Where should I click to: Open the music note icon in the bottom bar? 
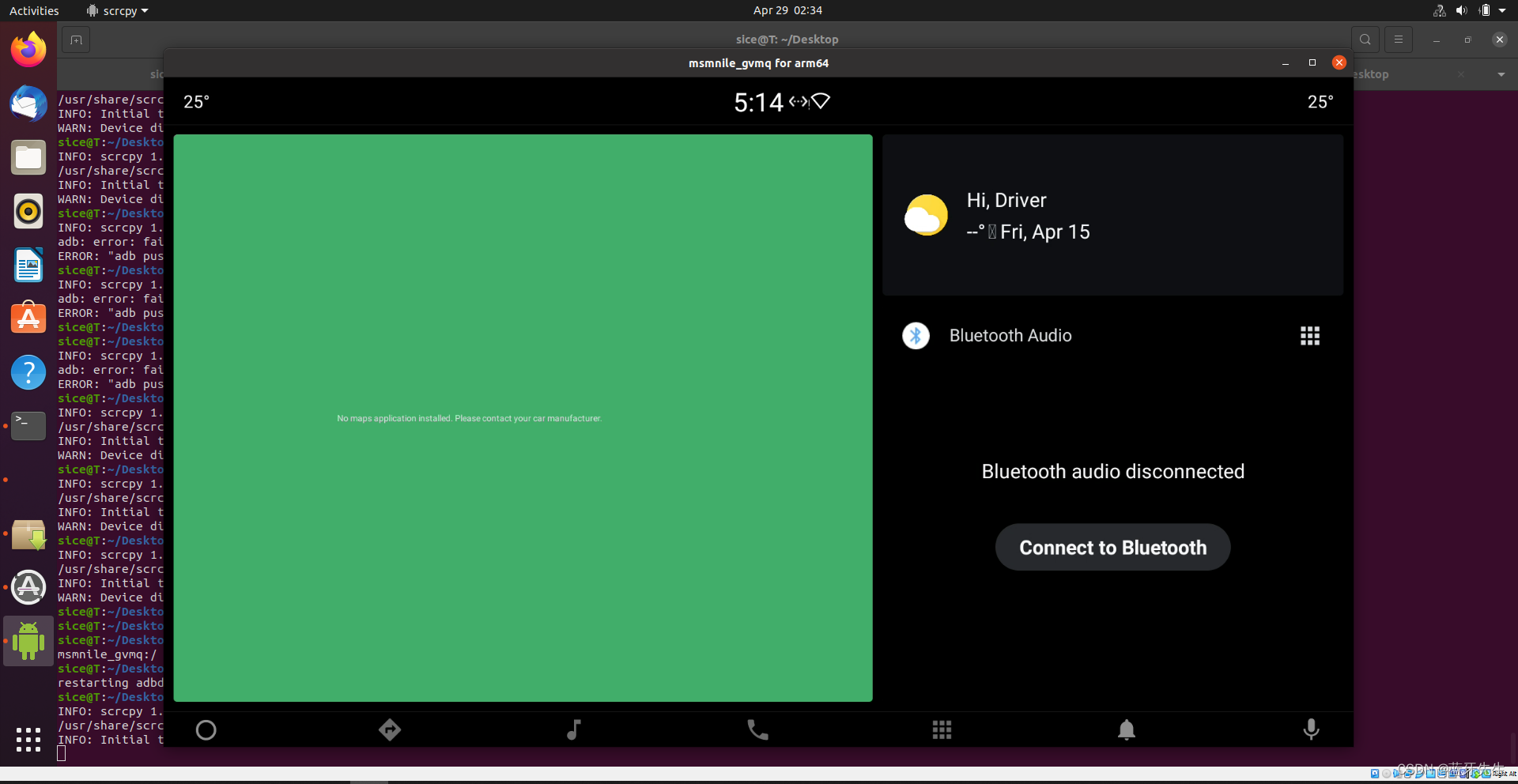pyautogui.click(x=574, y=729)
